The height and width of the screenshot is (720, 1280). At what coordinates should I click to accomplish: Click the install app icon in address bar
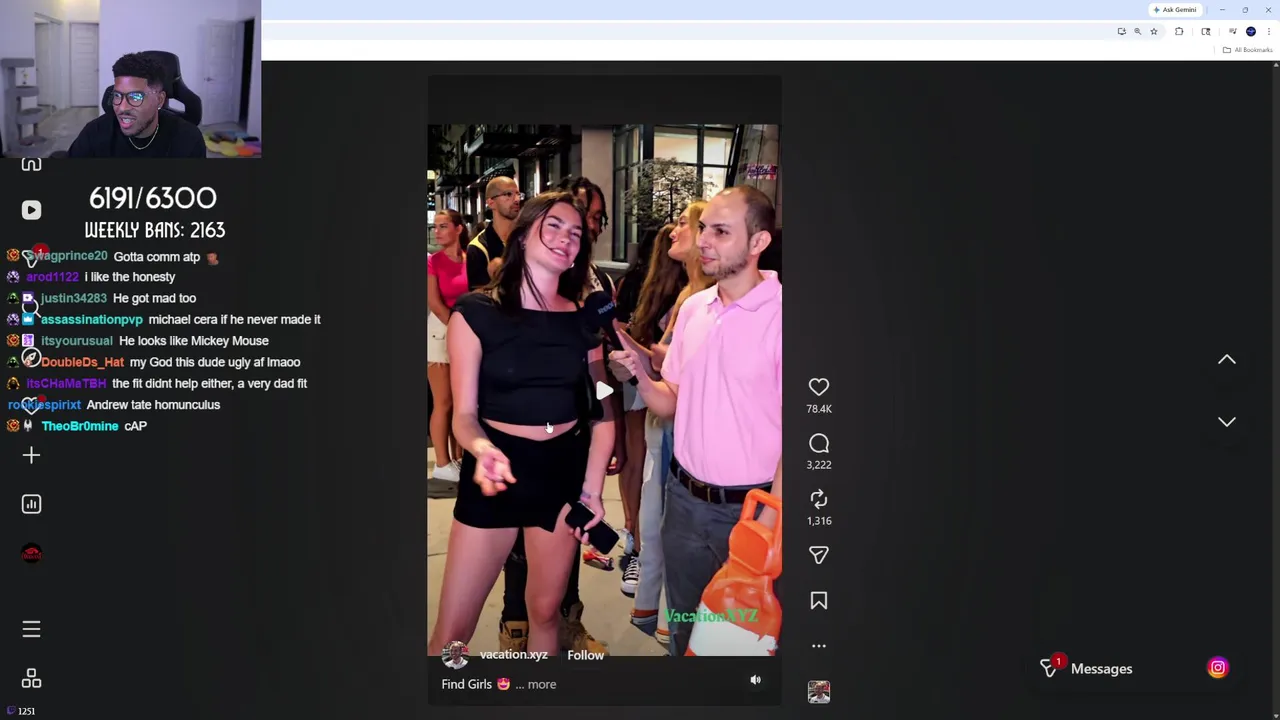[x=1122, y=31]
